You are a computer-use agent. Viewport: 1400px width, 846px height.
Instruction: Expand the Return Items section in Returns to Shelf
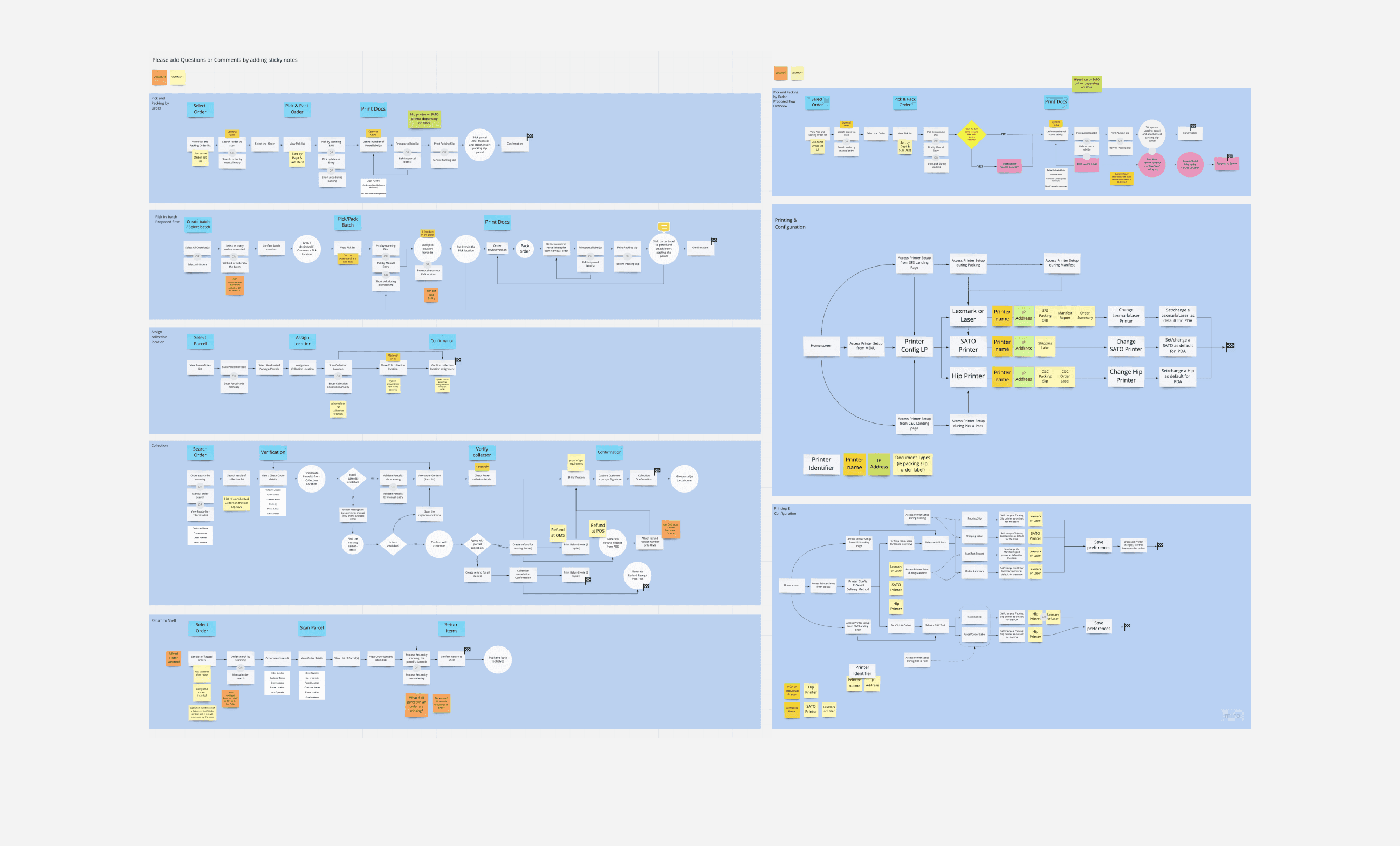tap(451, 628)
